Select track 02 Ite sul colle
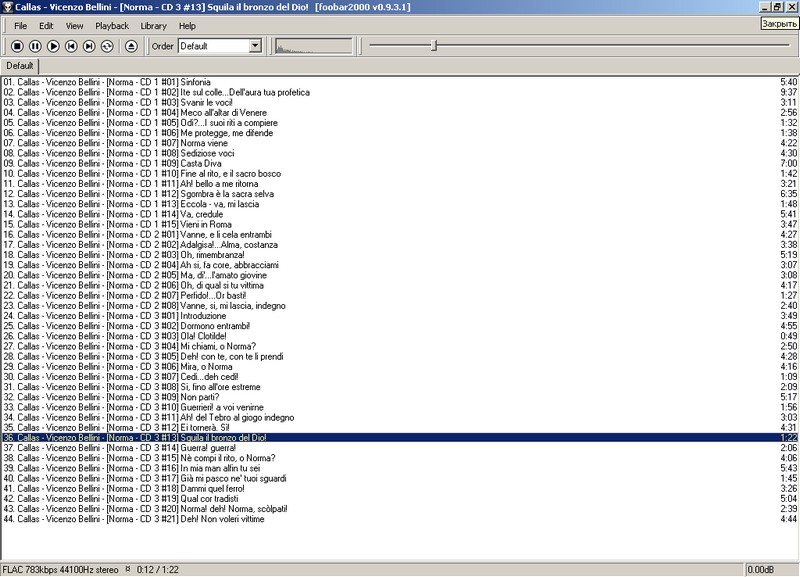This screenshot has width=800, height=577. pos(399,92)
